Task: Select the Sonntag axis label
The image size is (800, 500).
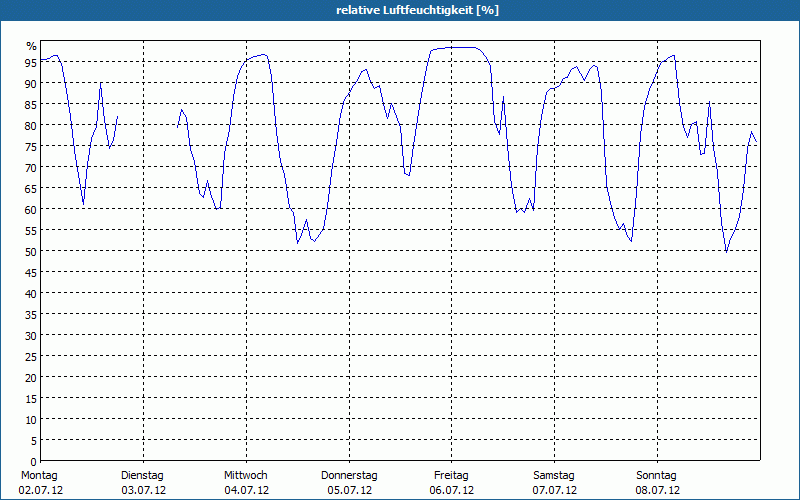Action: click(x=657, y=476)
